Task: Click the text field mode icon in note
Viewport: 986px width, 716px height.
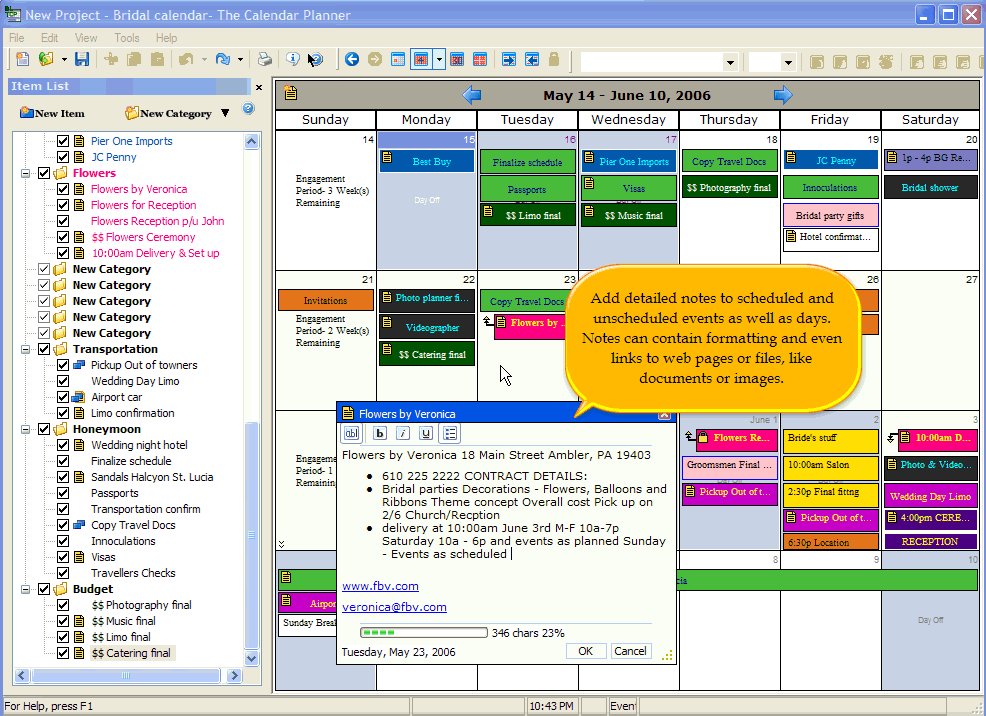Action: [x=352, y=433]
